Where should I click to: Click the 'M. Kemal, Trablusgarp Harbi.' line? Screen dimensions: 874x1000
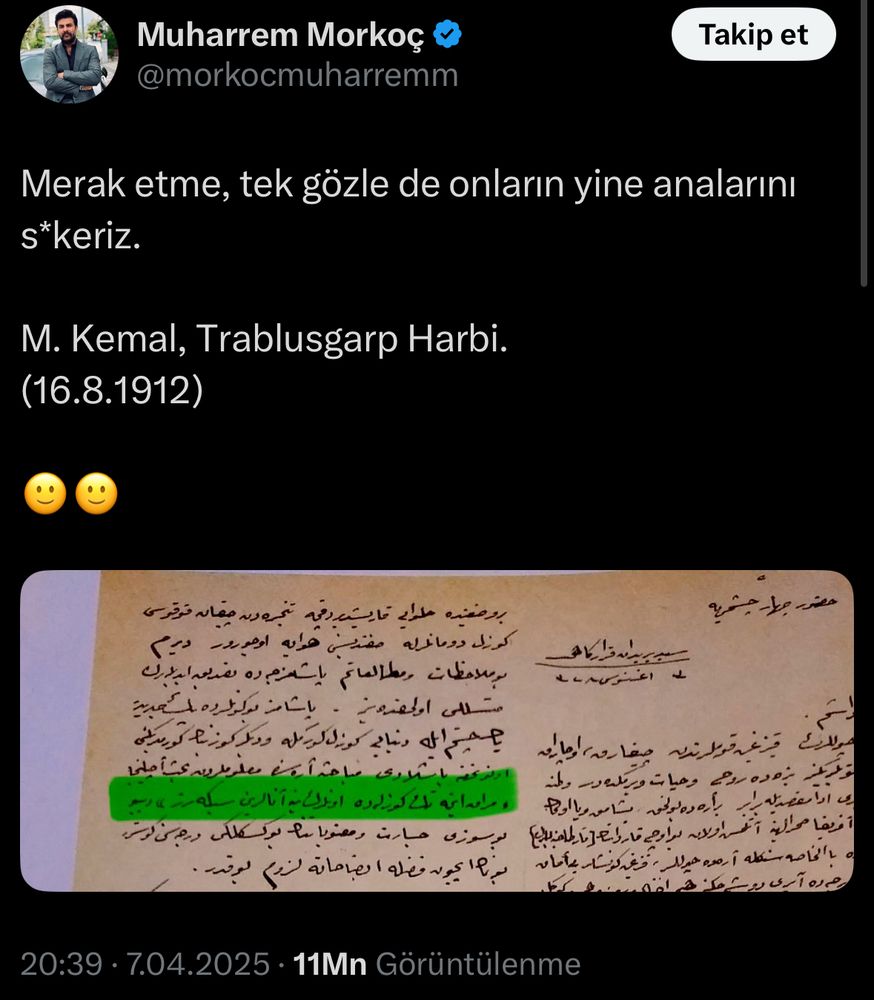pos(264,338)
